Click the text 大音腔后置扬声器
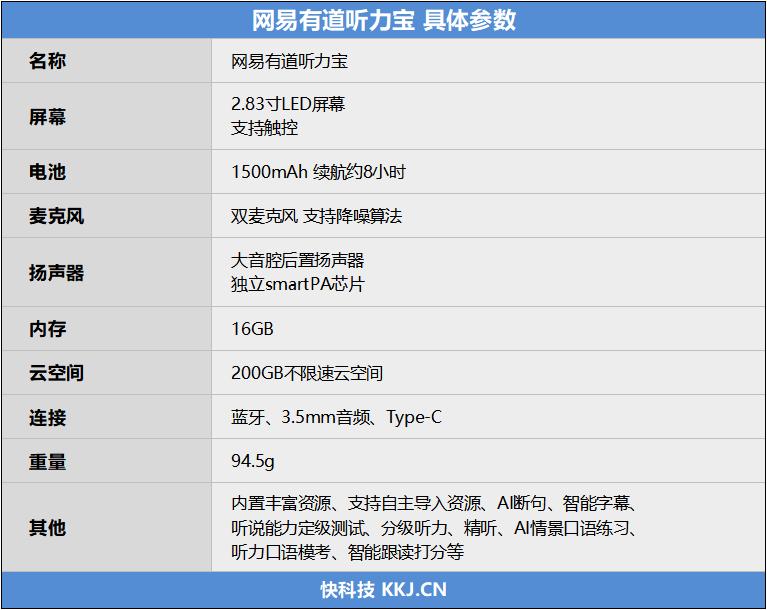The height and width of the screenshot is (610, 767). coord(297,260)
